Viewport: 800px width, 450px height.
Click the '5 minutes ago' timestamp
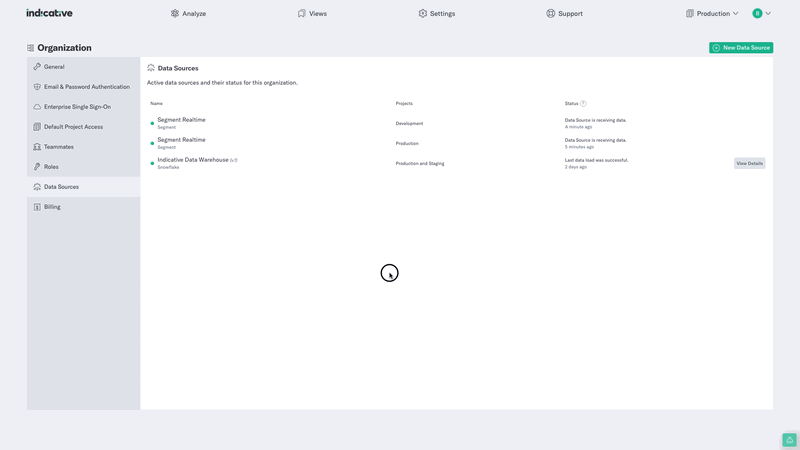pos(579,147)
